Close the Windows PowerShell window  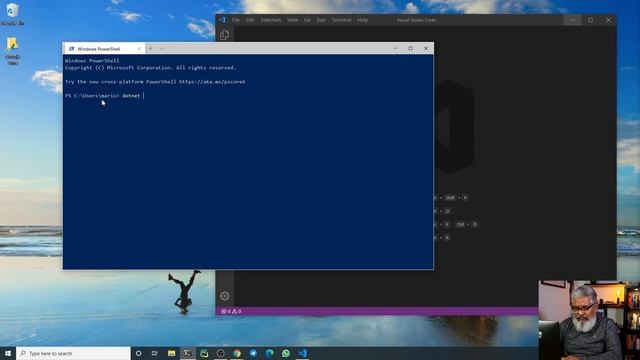pos(426,48)
